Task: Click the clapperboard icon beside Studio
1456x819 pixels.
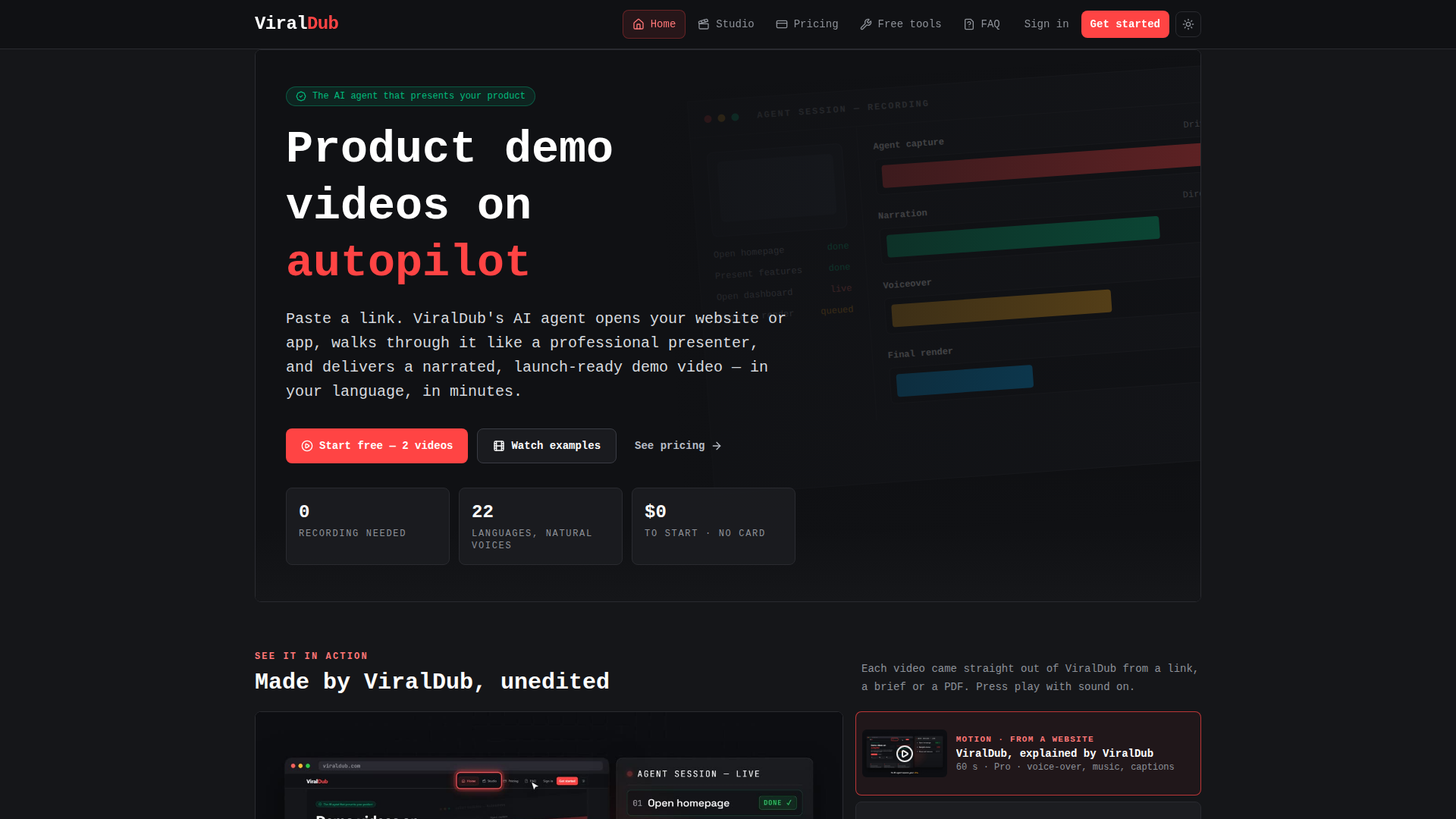Action: pyautogui.click(x=704, y=24)
